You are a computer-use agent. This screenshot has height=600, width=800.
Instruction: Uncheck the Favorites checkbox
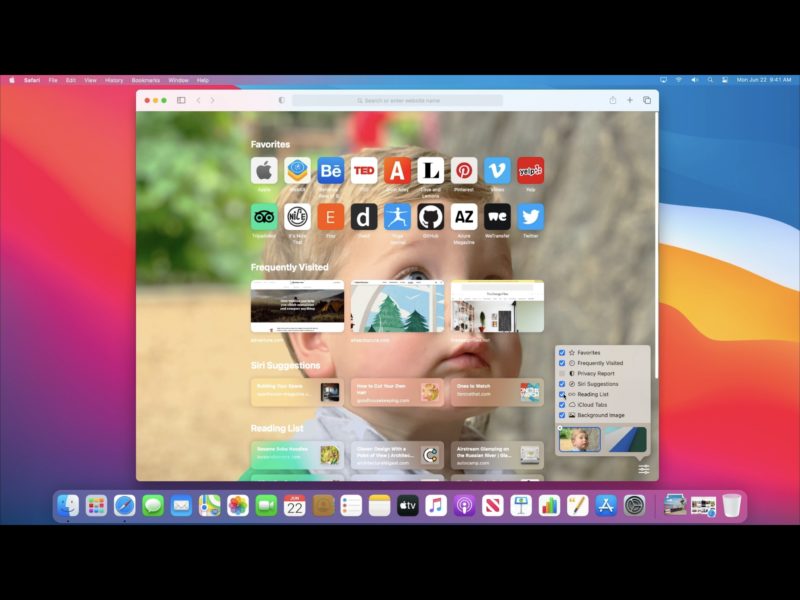click(562, 353)
